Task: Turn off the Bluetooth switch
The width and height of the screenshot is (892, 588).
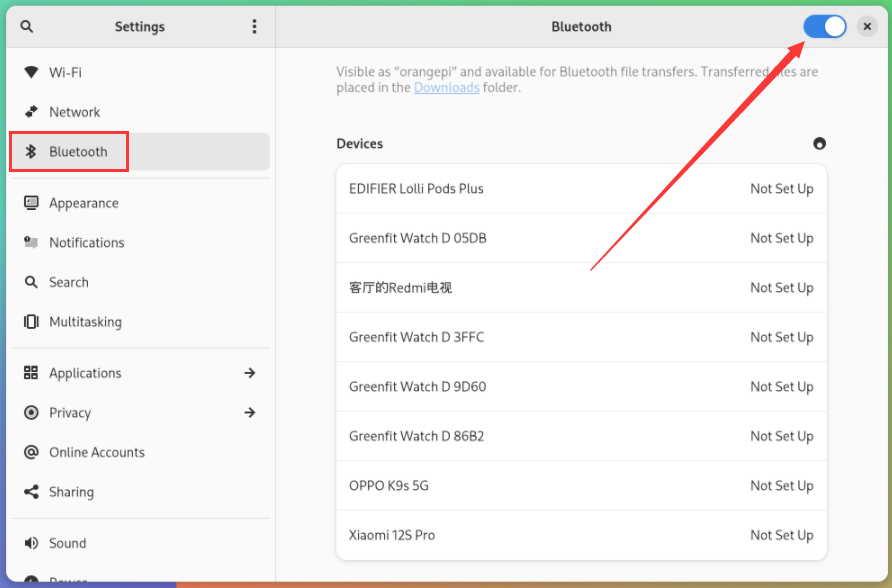Action: [824, 27]
